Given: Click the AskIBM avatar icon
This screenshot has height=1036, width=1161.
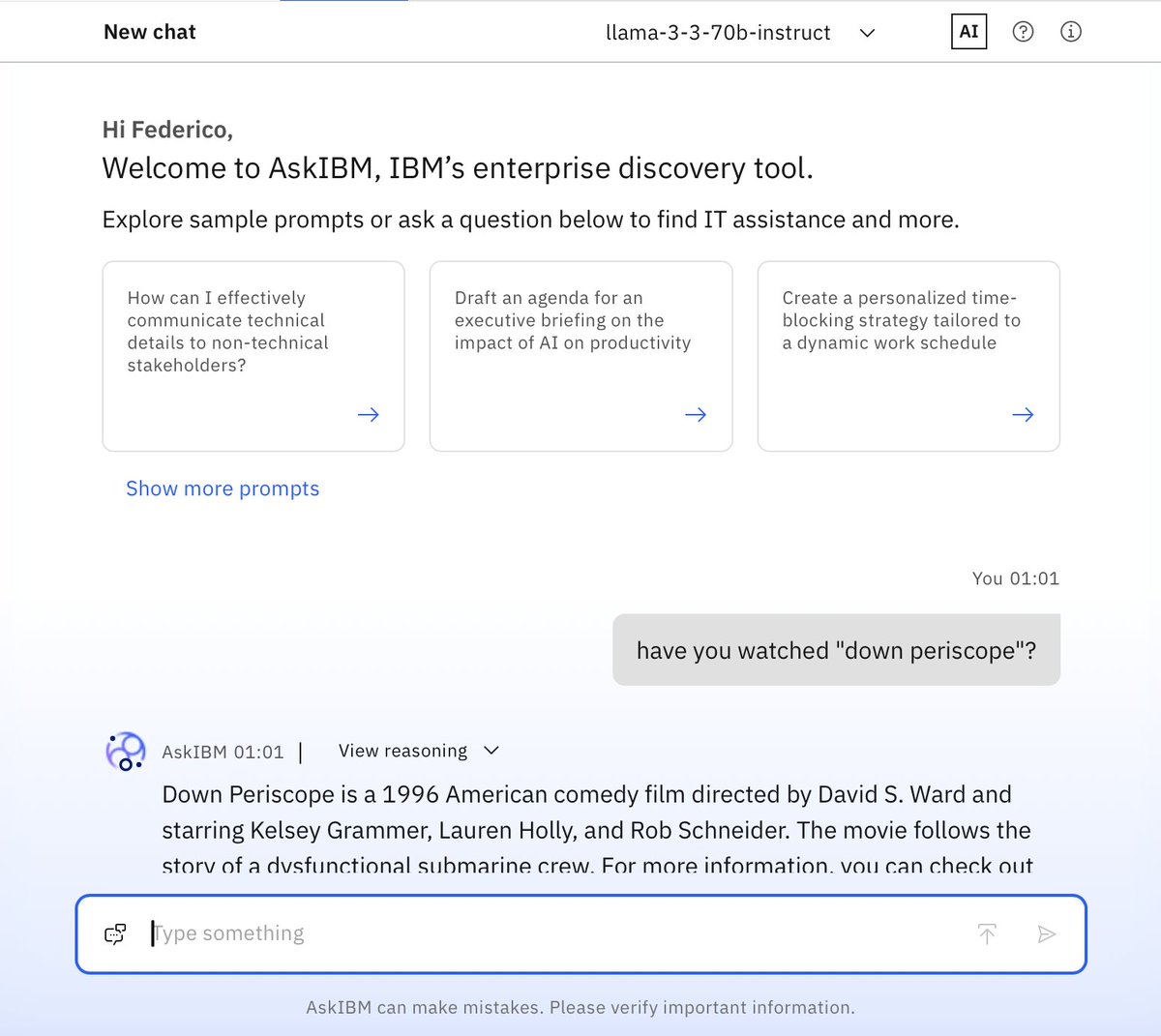Looking at the screenshot, I should (126, 752).
